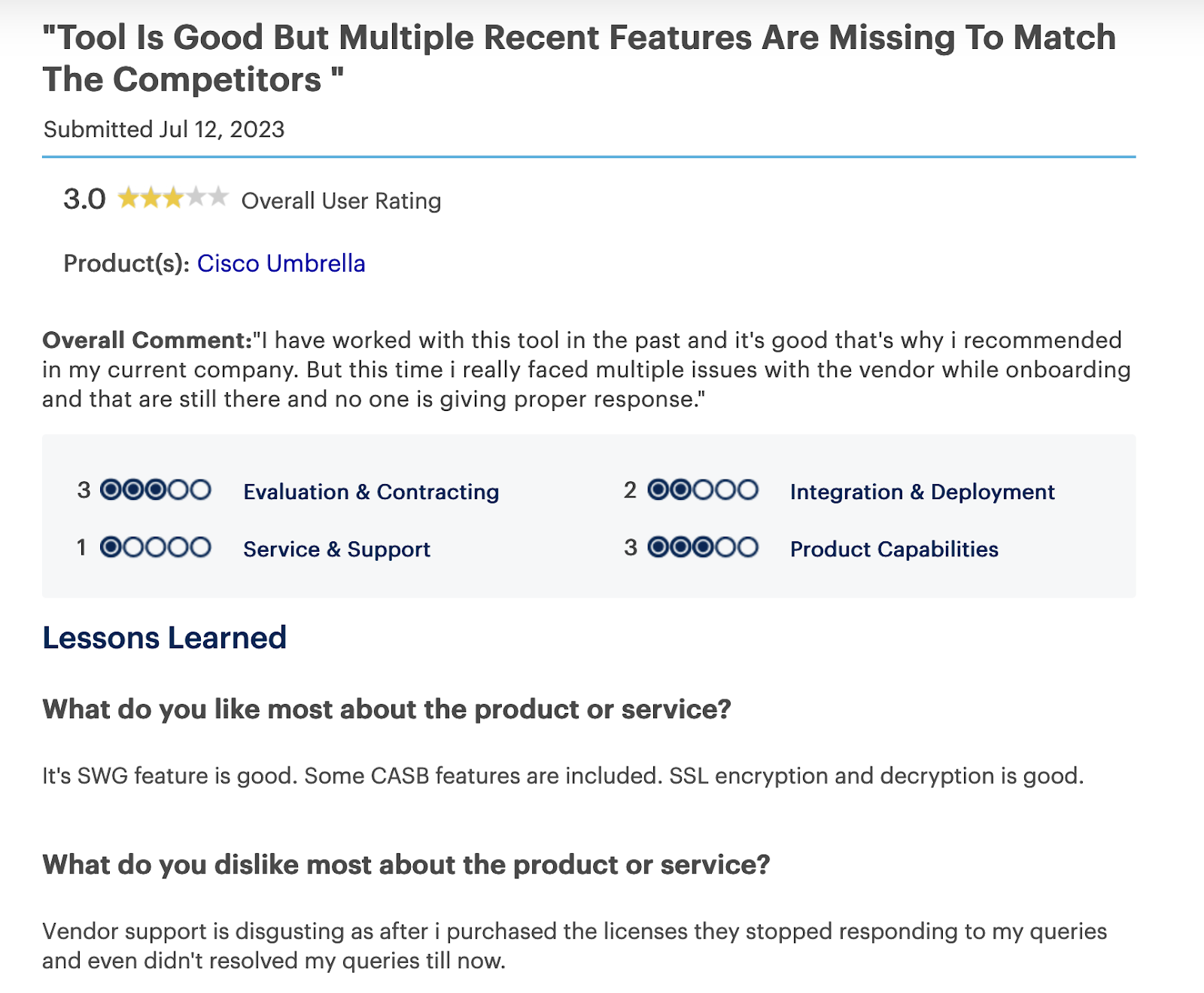Click the 3.0 overall rating number
This screenshot has height=993, width=1204.
pos(84,200)
